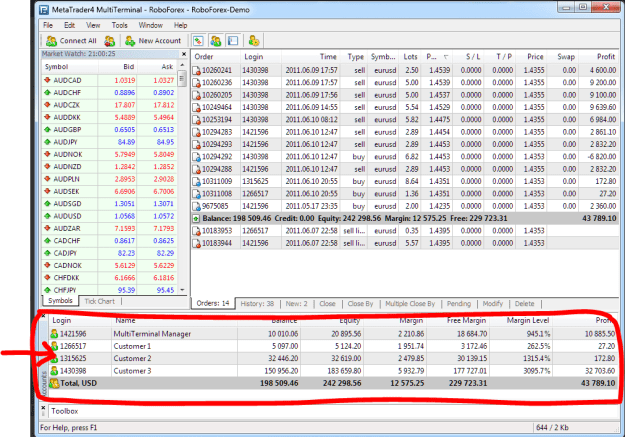Switch to the Close tab
Image resolution: width=625 pixels, height=437 pixels.
pyautogui.click(x=327, y=304)
